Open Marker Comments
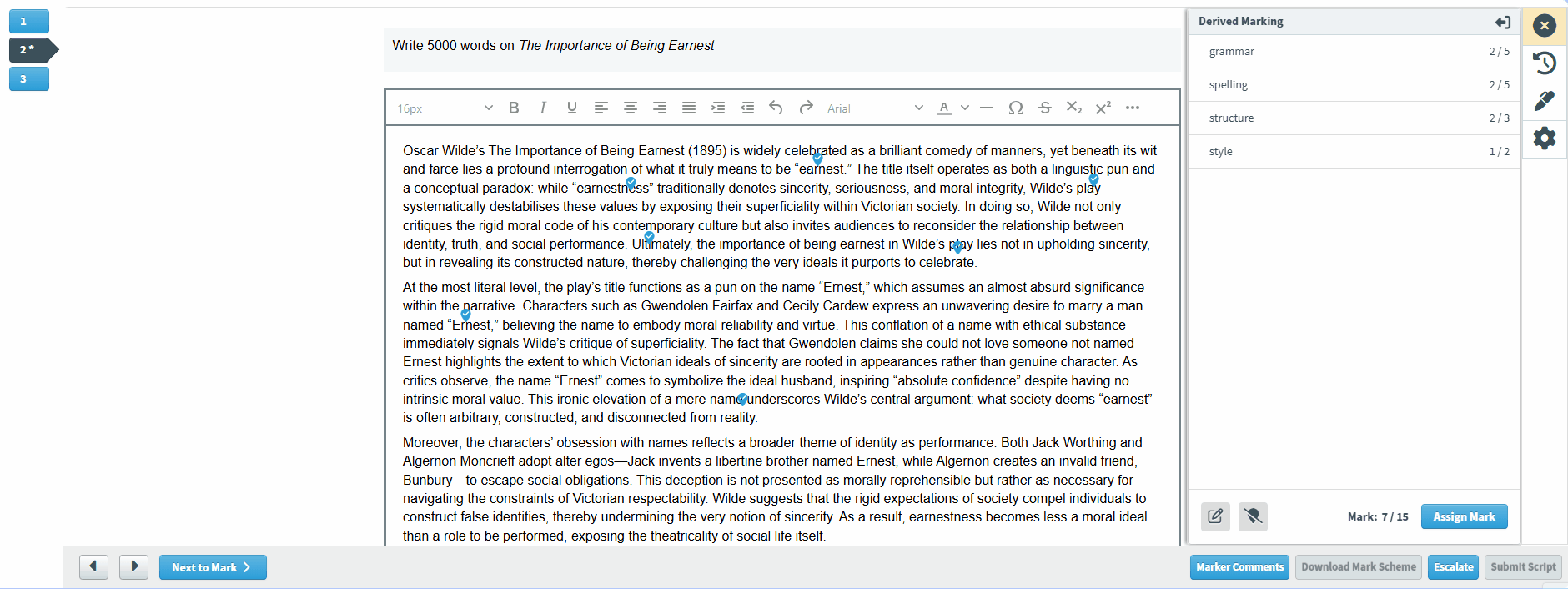1568x589 pixels. [x=1239, y=567]
